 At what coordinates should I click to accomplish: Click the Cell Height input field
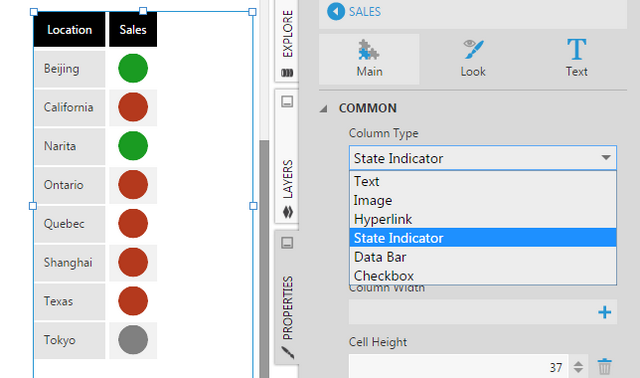click(458, 367)
